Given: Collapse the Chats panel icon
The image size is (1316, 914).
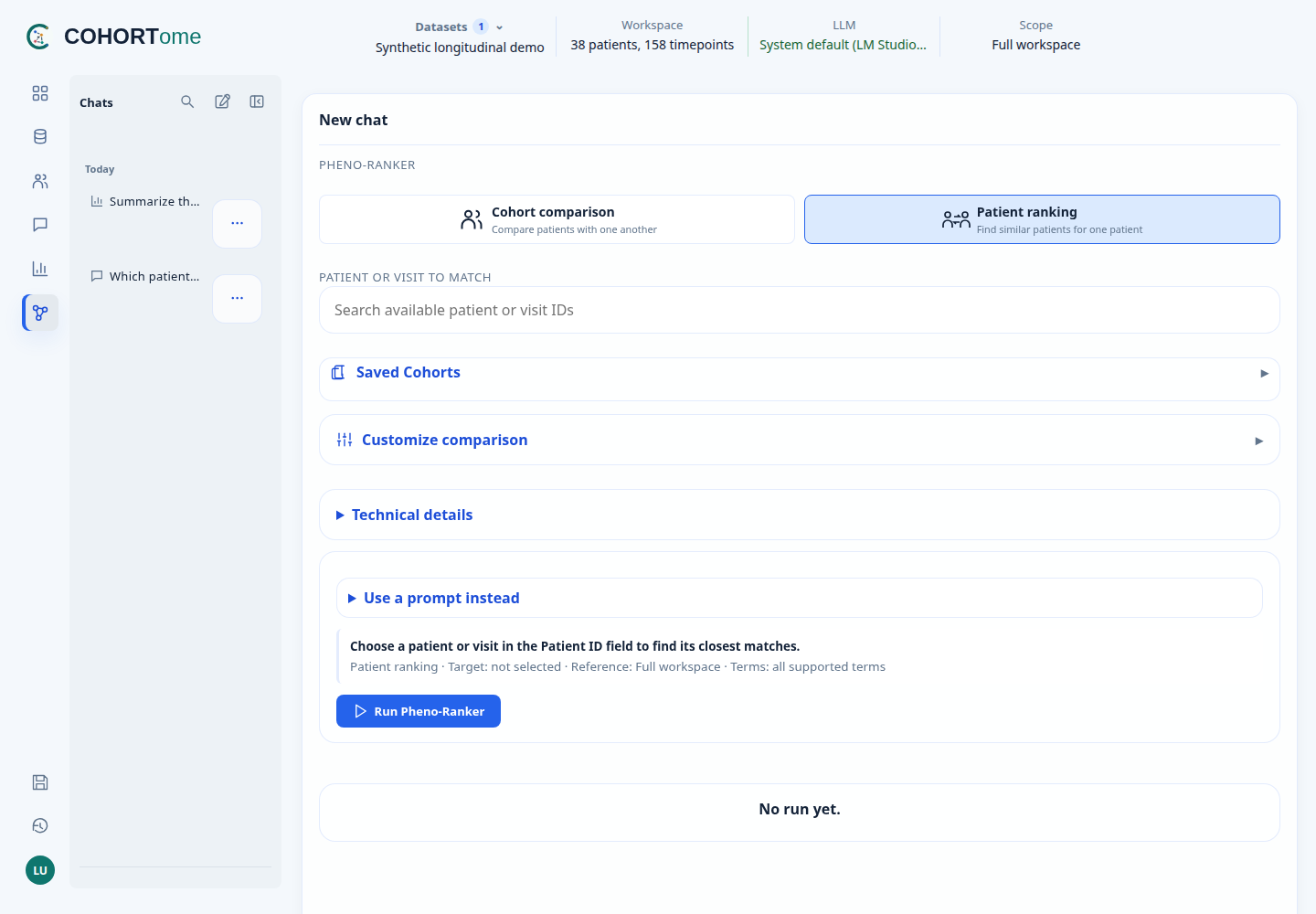Looking at the screenshot, I should point(257,101).
